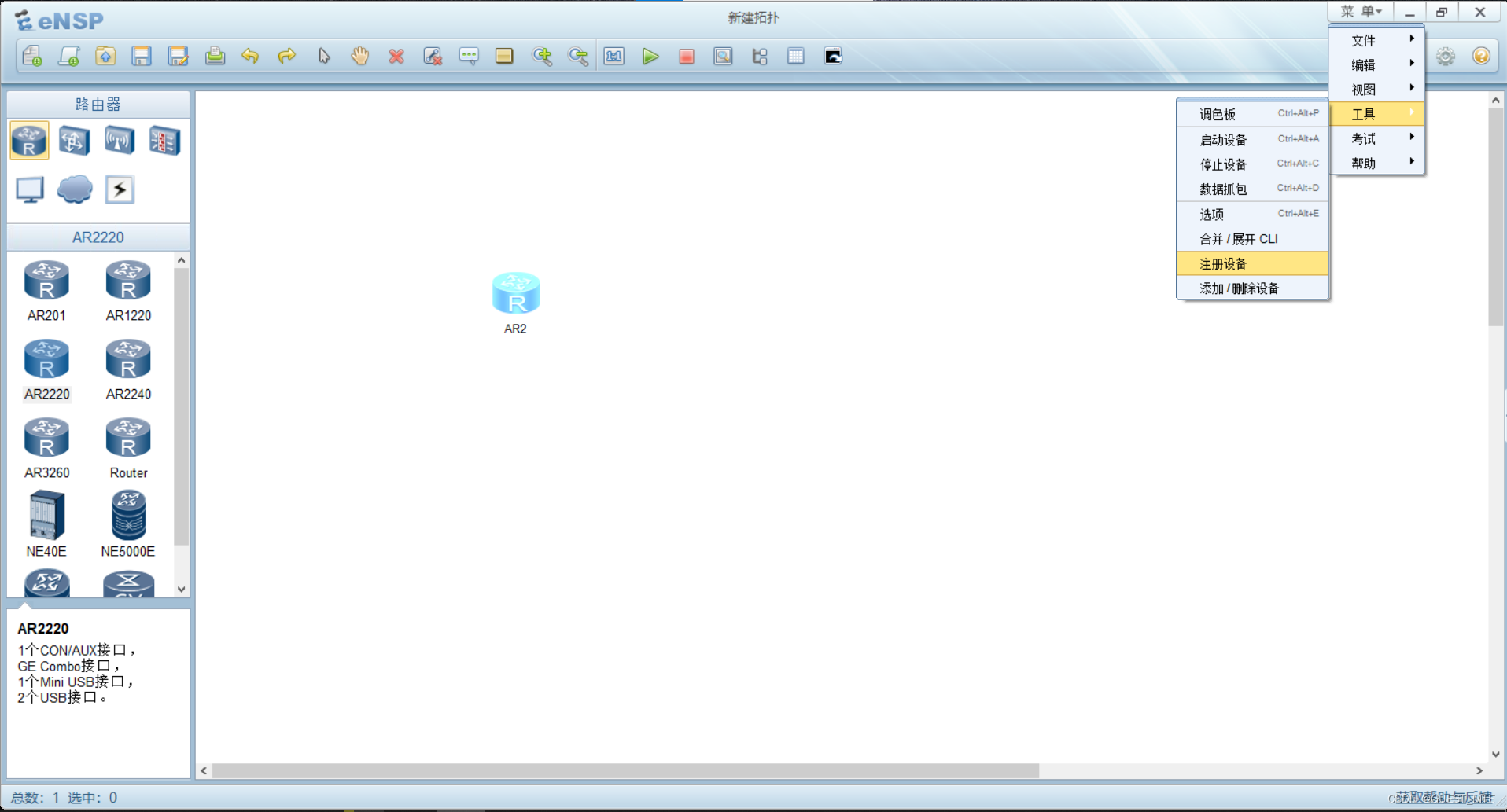The width and height of the screenshot is (1507, 812).
Task: Expand the 考试 submenu
Action: point(1377,138)
